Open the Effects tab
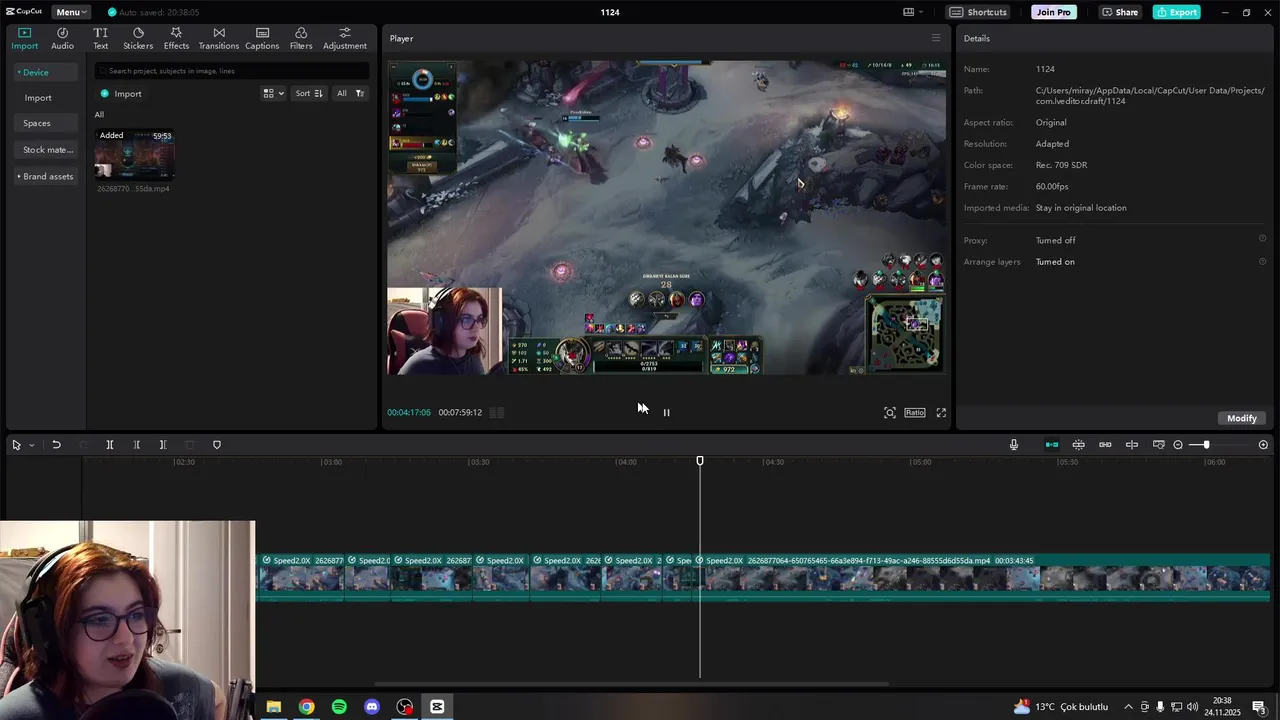This screenshot has height=720, width=1280. coord(176,38)
